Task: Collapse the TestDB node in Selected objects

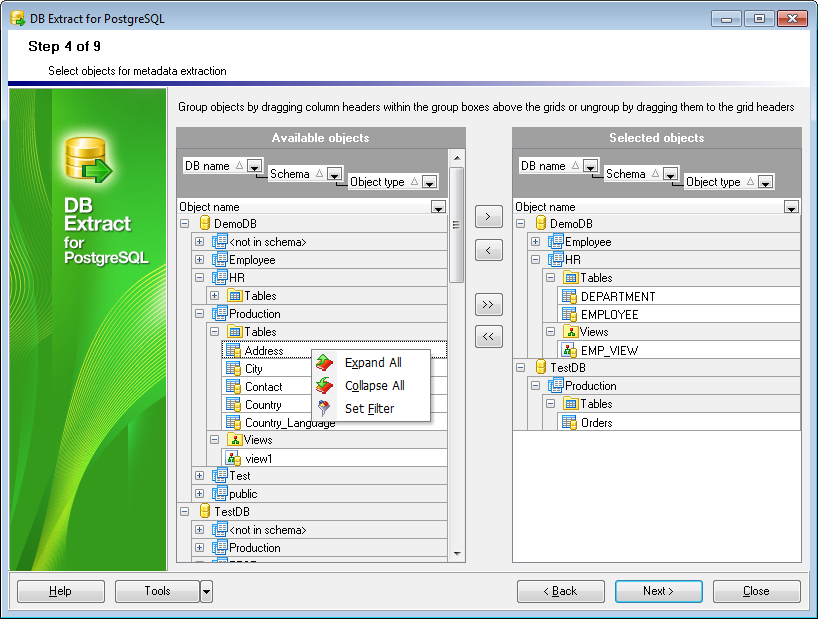Action: click(520, 368)
